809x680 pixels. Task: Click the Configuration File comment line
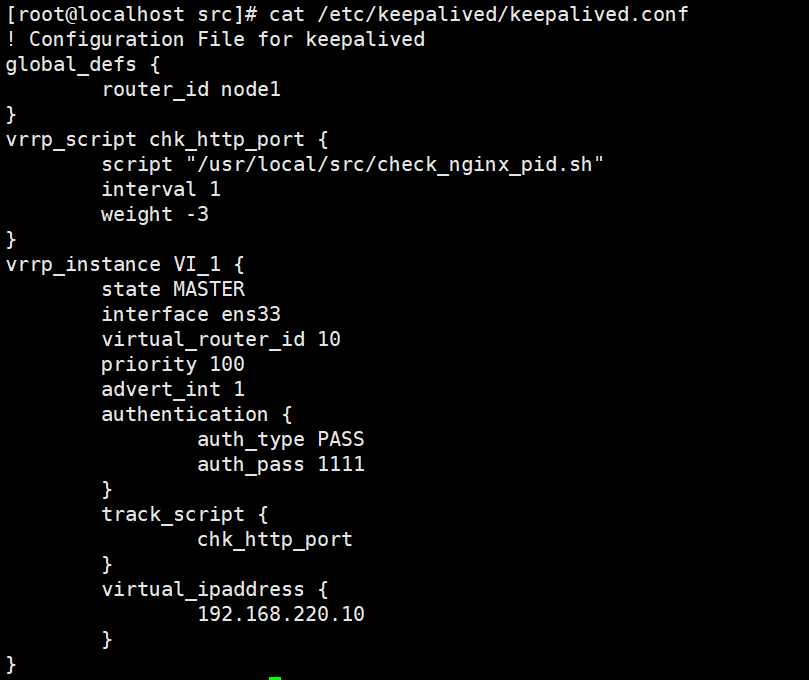click(215, 40)
